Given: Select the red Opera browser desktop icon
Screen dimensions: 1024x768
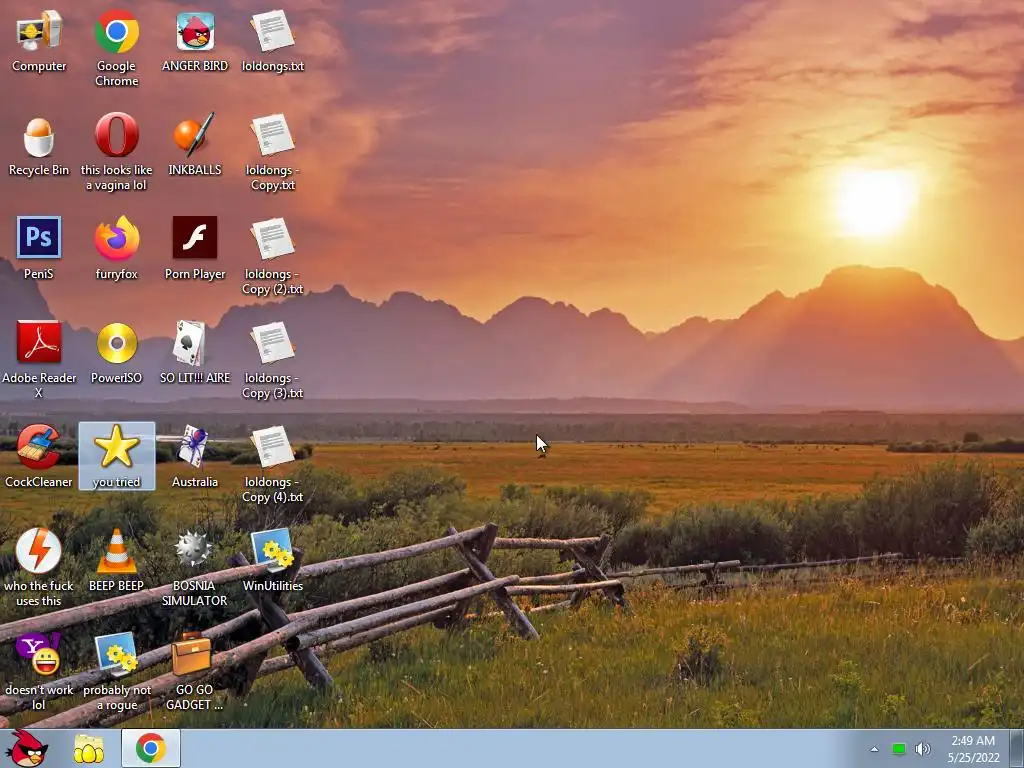Looking at the screenshot, I should point(116,153).
